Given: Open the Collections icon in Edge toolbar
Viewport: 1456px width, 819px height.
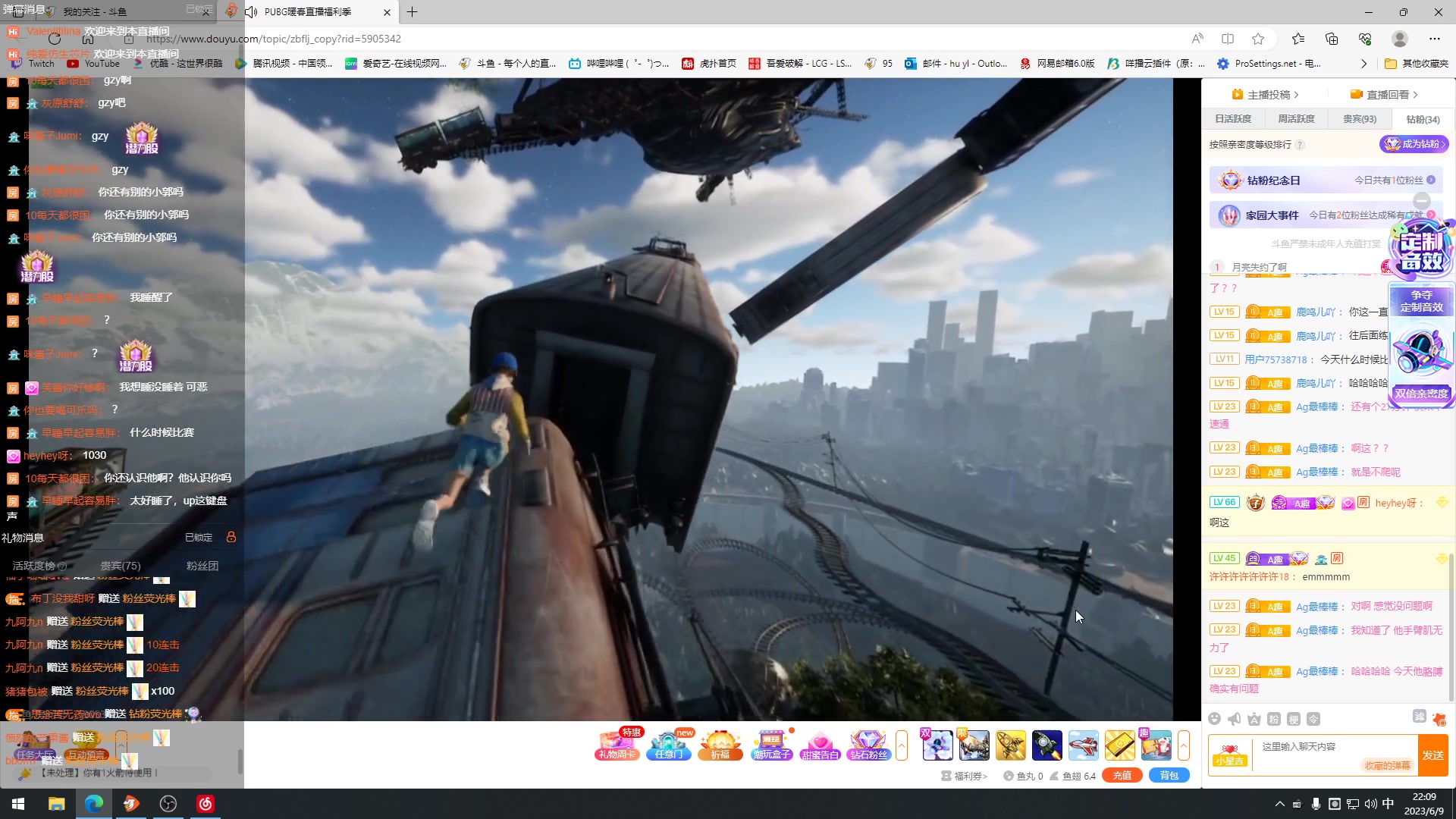Looking at the screenshot, I should (1332, 39).
